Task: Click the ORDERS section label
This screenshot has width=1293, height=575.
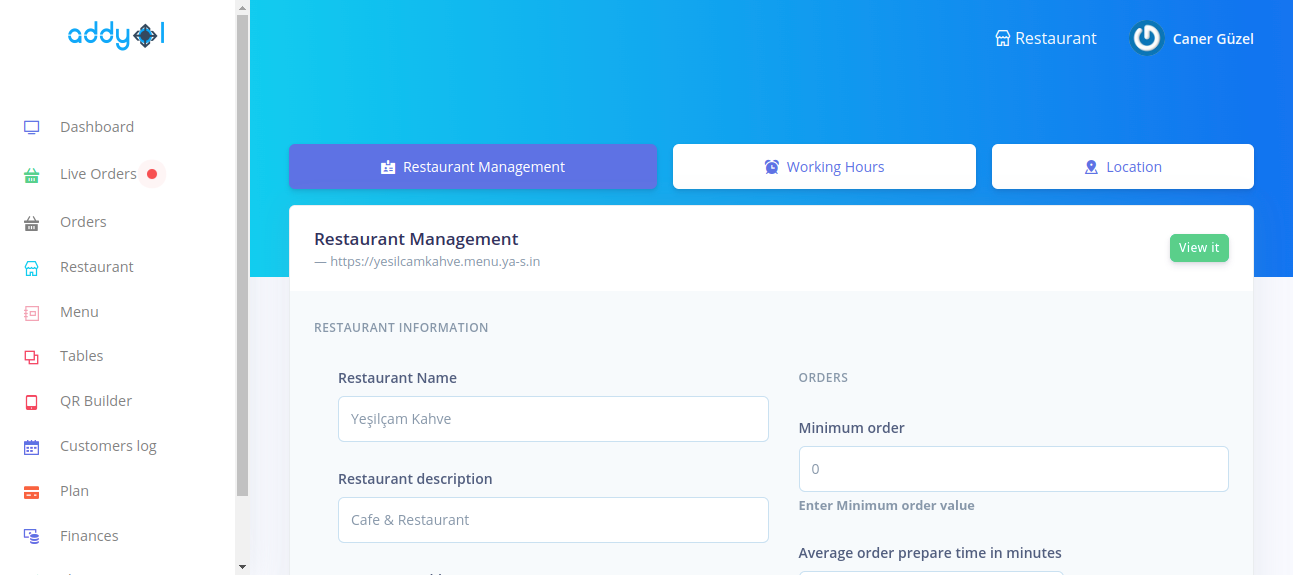Action: point(823,378)
